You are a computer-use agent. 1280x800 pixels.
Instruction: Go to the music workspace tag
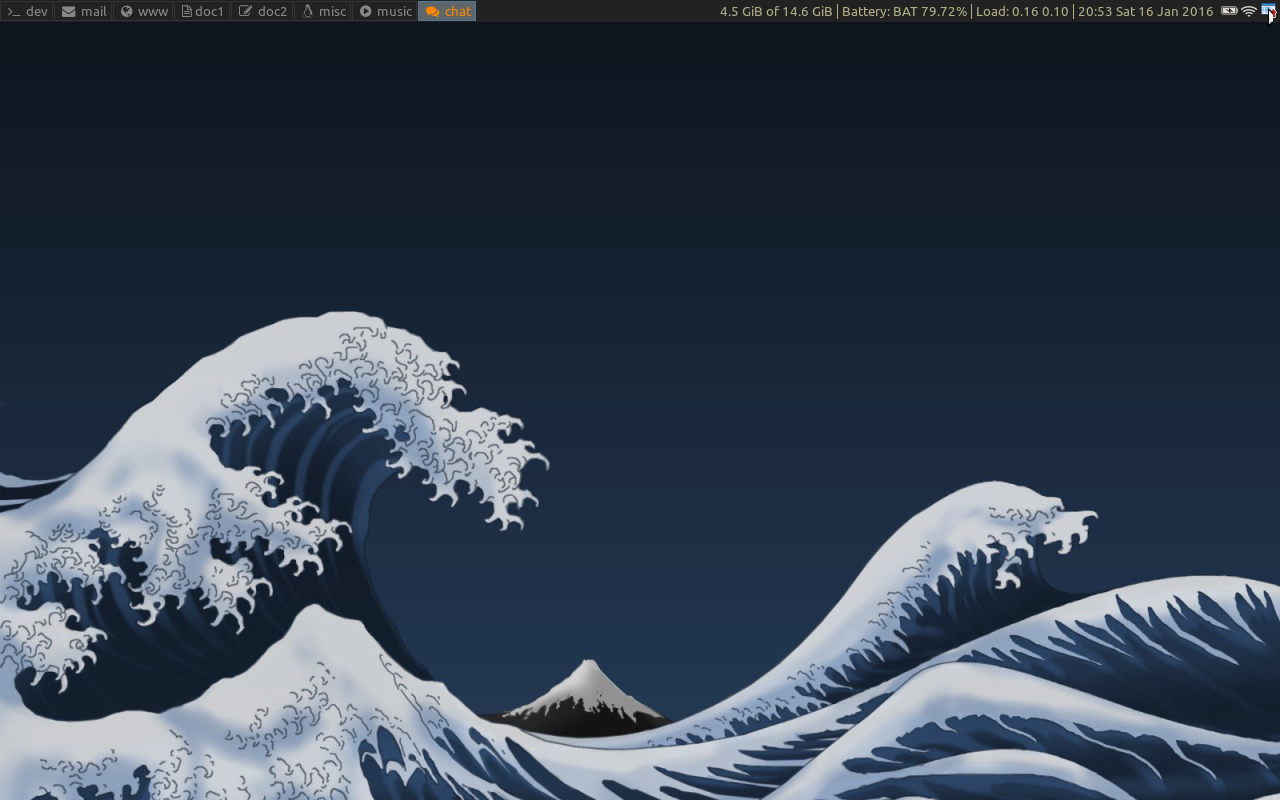(386, 11)
